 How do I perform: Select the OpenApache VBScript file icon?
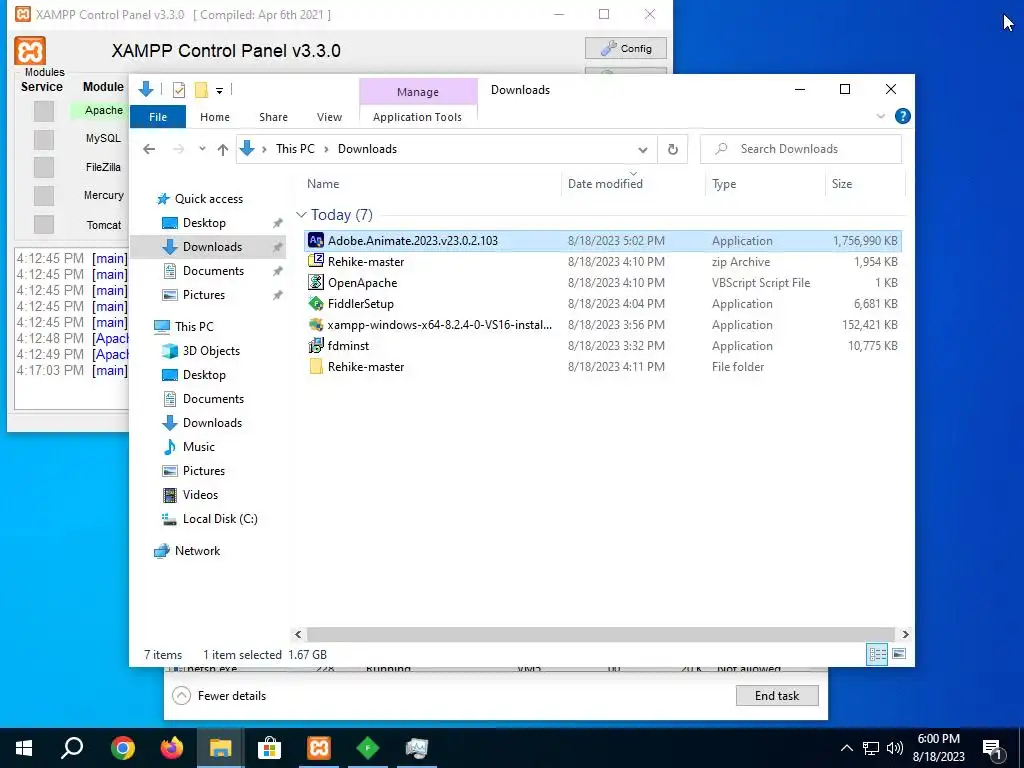[316, 282]
